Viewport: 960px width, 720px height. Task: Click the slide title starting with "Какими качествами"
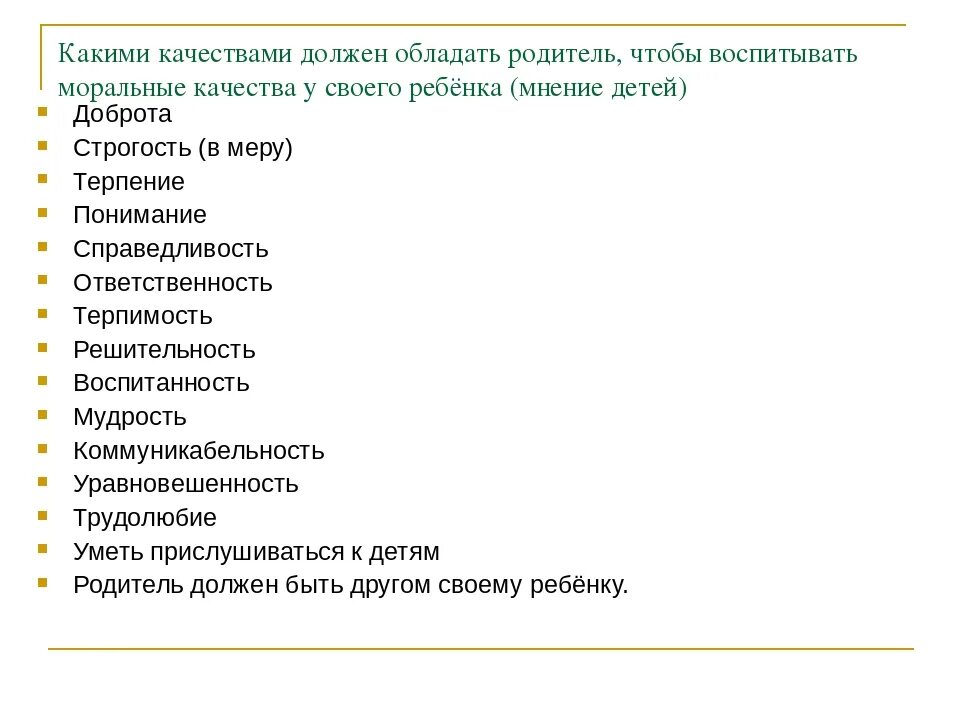pos(457,70)
